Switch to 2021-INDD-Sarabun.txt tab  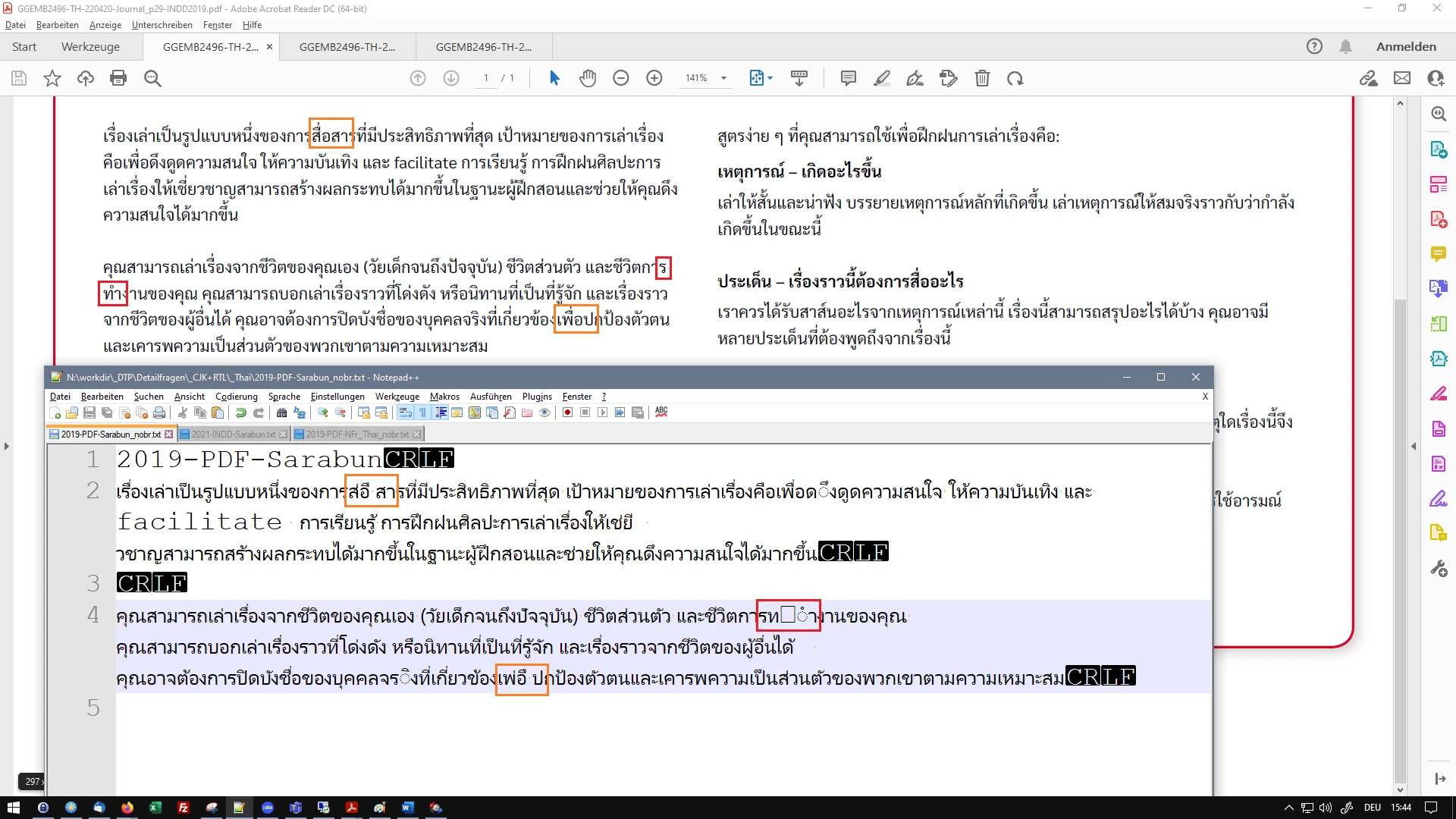pos(233,435)
